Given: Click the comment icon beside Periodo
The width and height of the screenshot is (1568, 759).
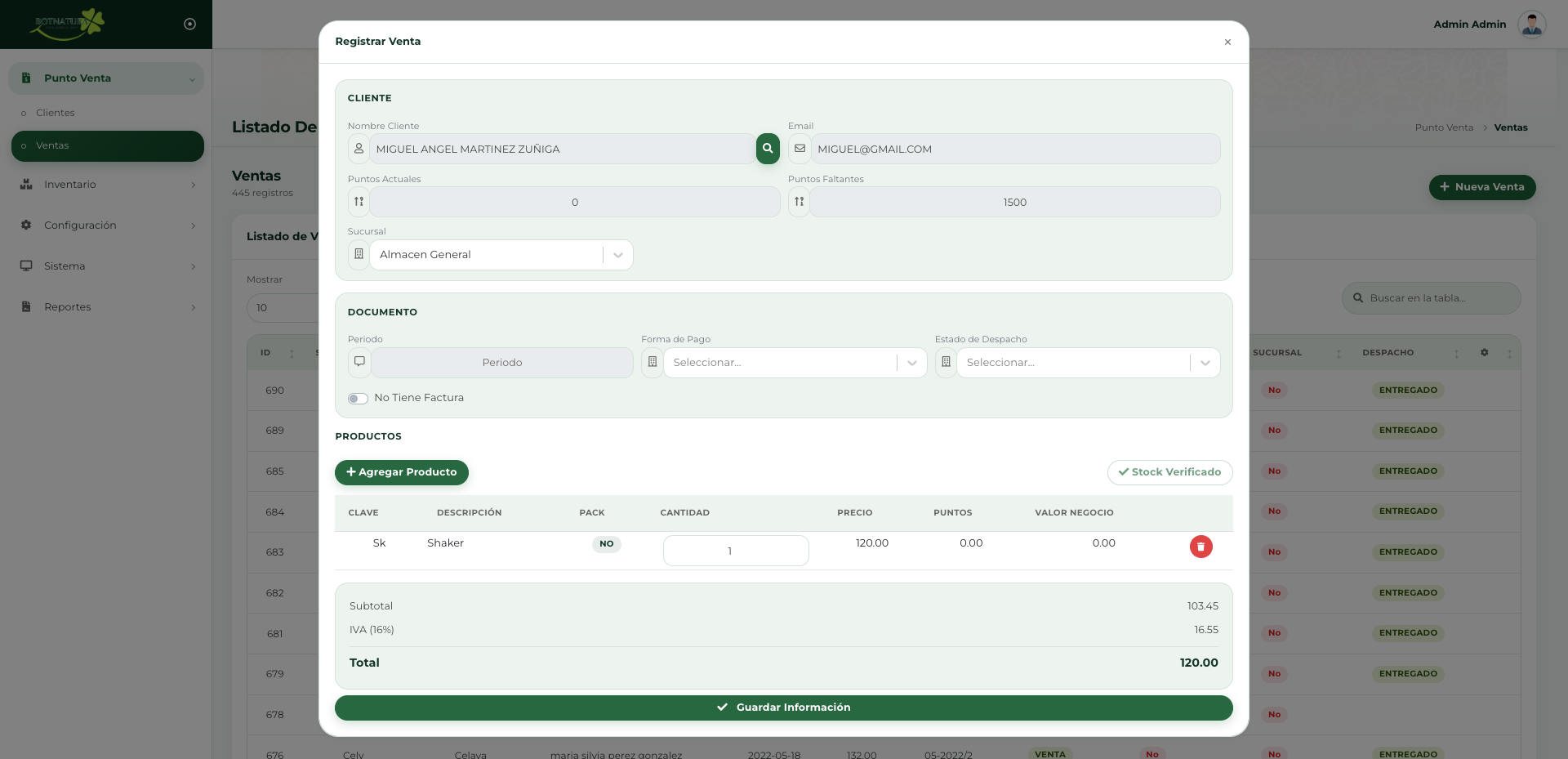Looking at the screenshot, I should tap(359, 362).
